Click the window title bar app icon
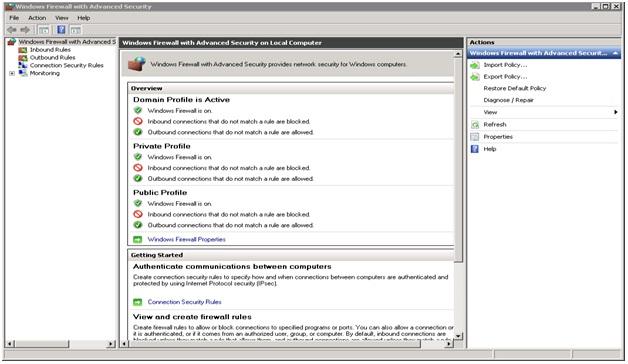628x364 pixels. 10,6
